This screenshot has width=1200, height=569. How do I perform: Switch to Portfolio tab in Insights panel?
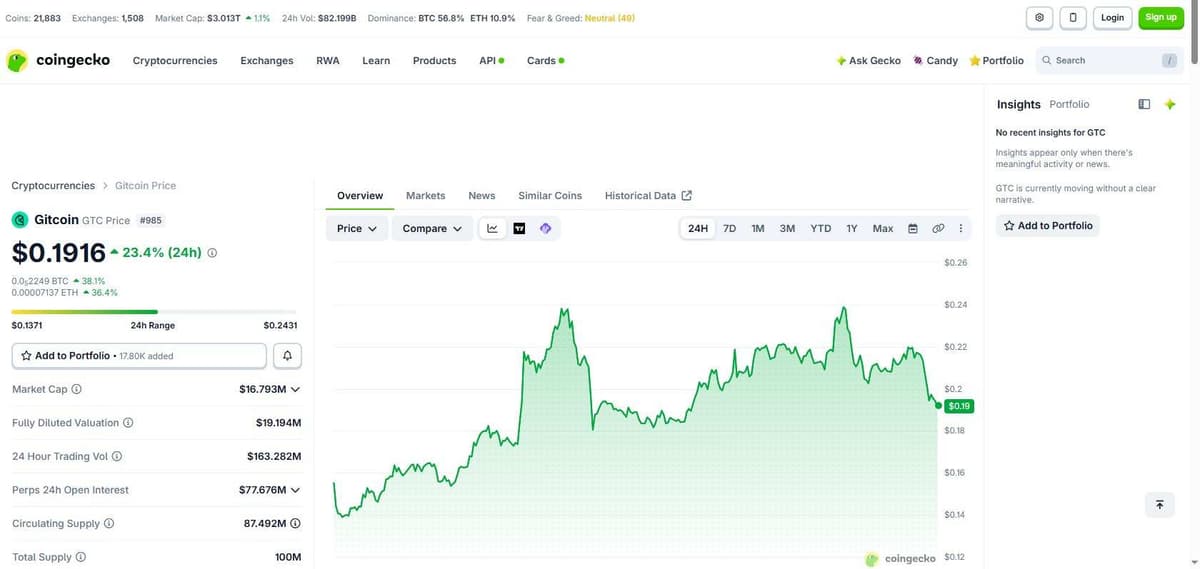(1069, 104)
